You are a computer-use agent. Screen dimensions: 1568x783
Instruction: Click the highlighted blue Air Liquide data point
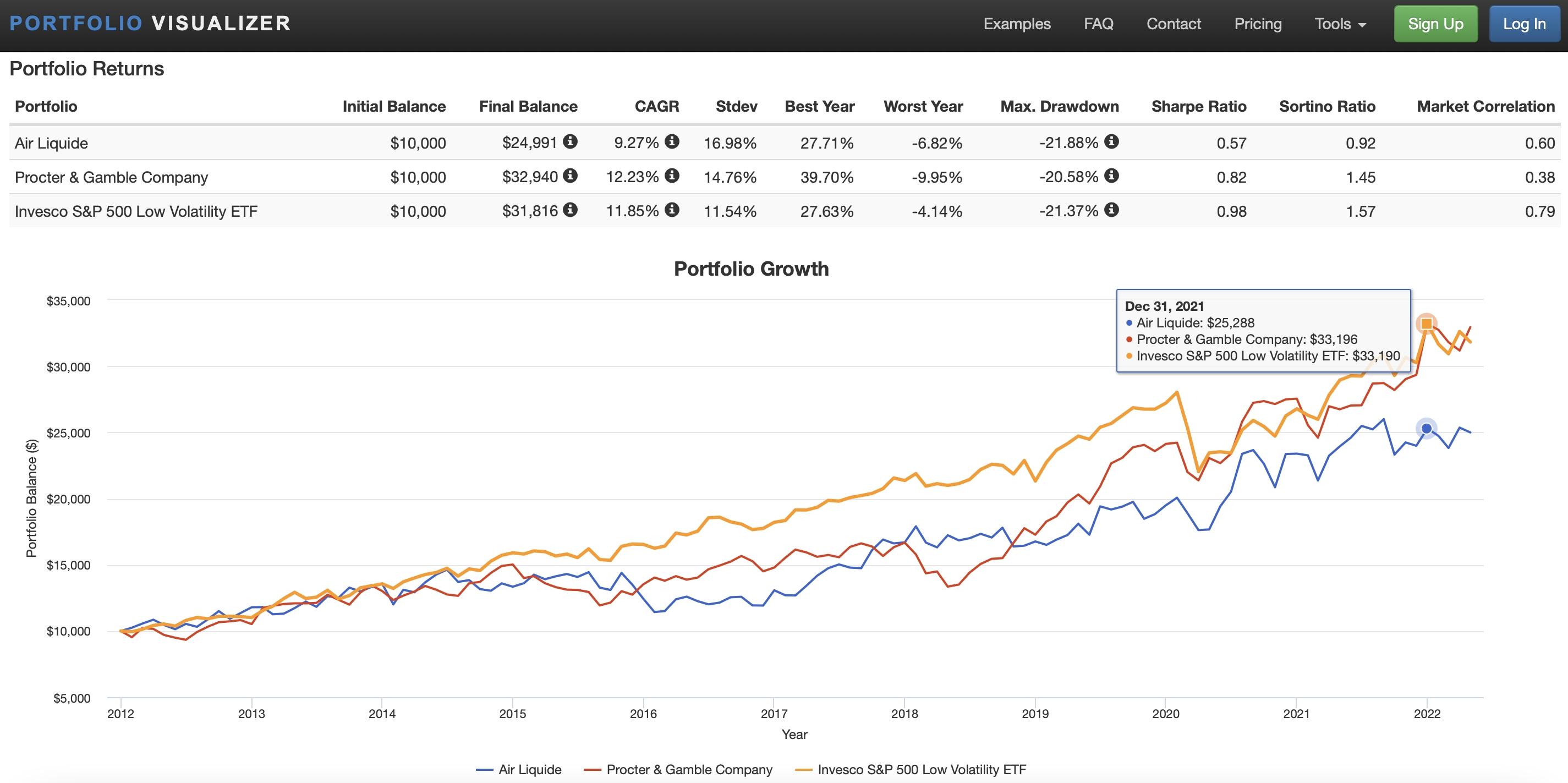pos(1426,429)
